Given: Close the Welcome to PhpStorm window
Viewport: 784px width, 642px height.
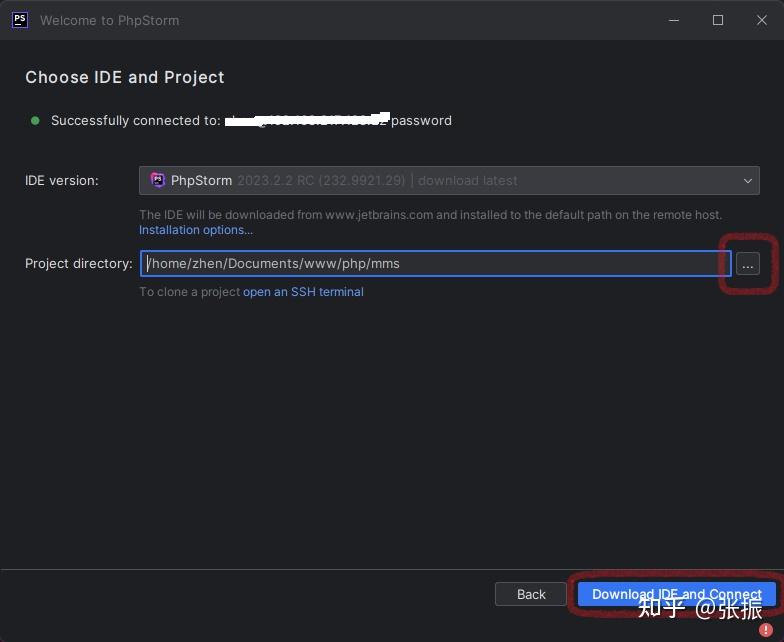Looking at the screenshot, I should tap(762, 20).
